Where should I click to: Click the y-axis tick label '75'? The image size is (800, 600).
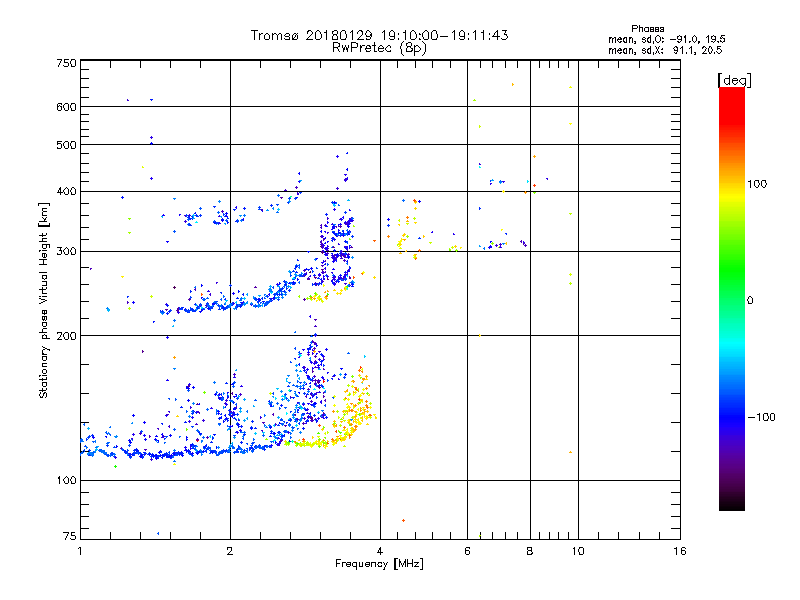pyautogui.click(x=70, y=536)
